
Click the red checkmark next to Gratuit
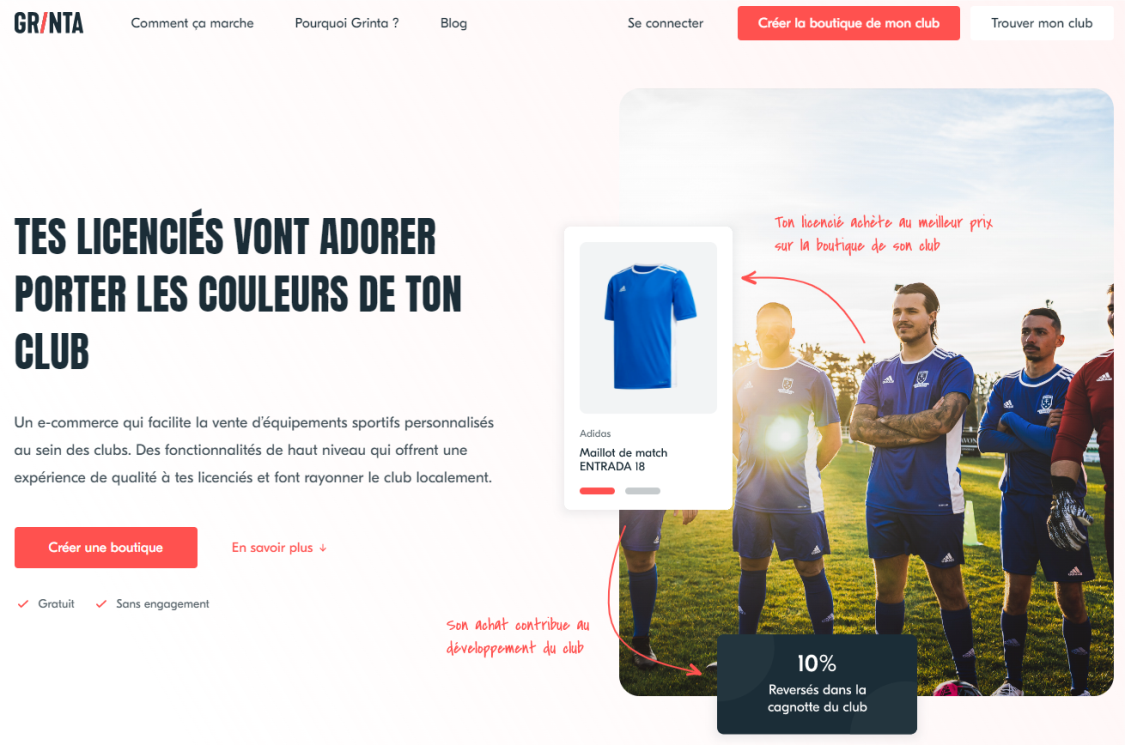coord(23,604)
